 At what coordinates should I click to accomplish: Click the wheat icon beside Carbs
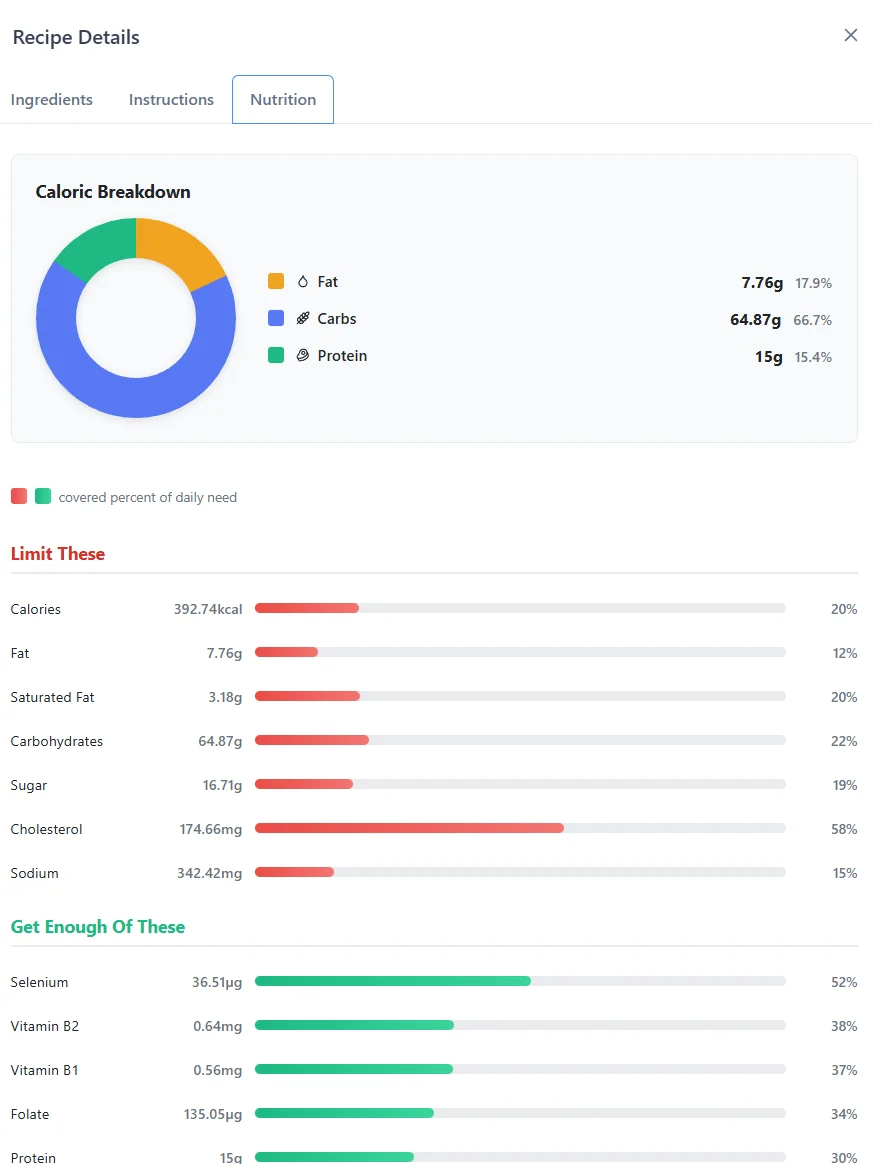point(304,318)
